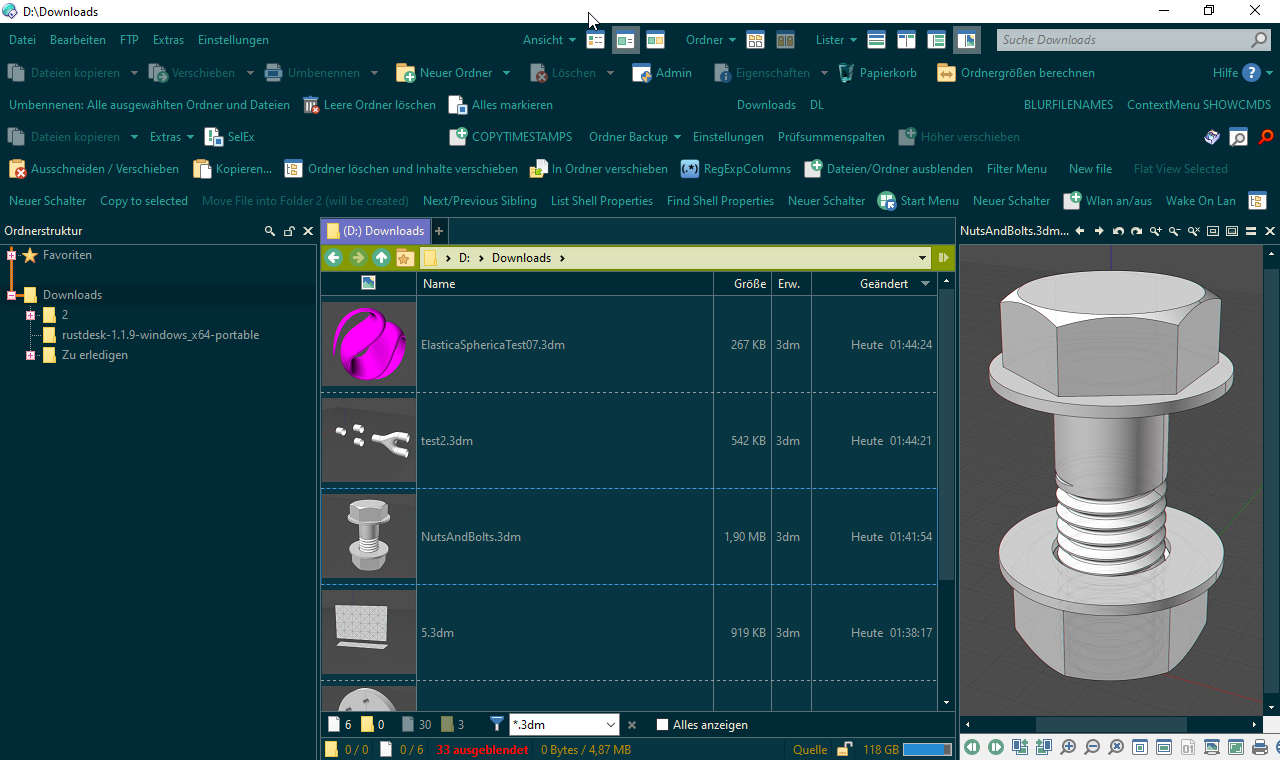Zoom in using bottom preview magnifier plus
This screenshot has width=1280, height=760.
(x=1068, y=747)
